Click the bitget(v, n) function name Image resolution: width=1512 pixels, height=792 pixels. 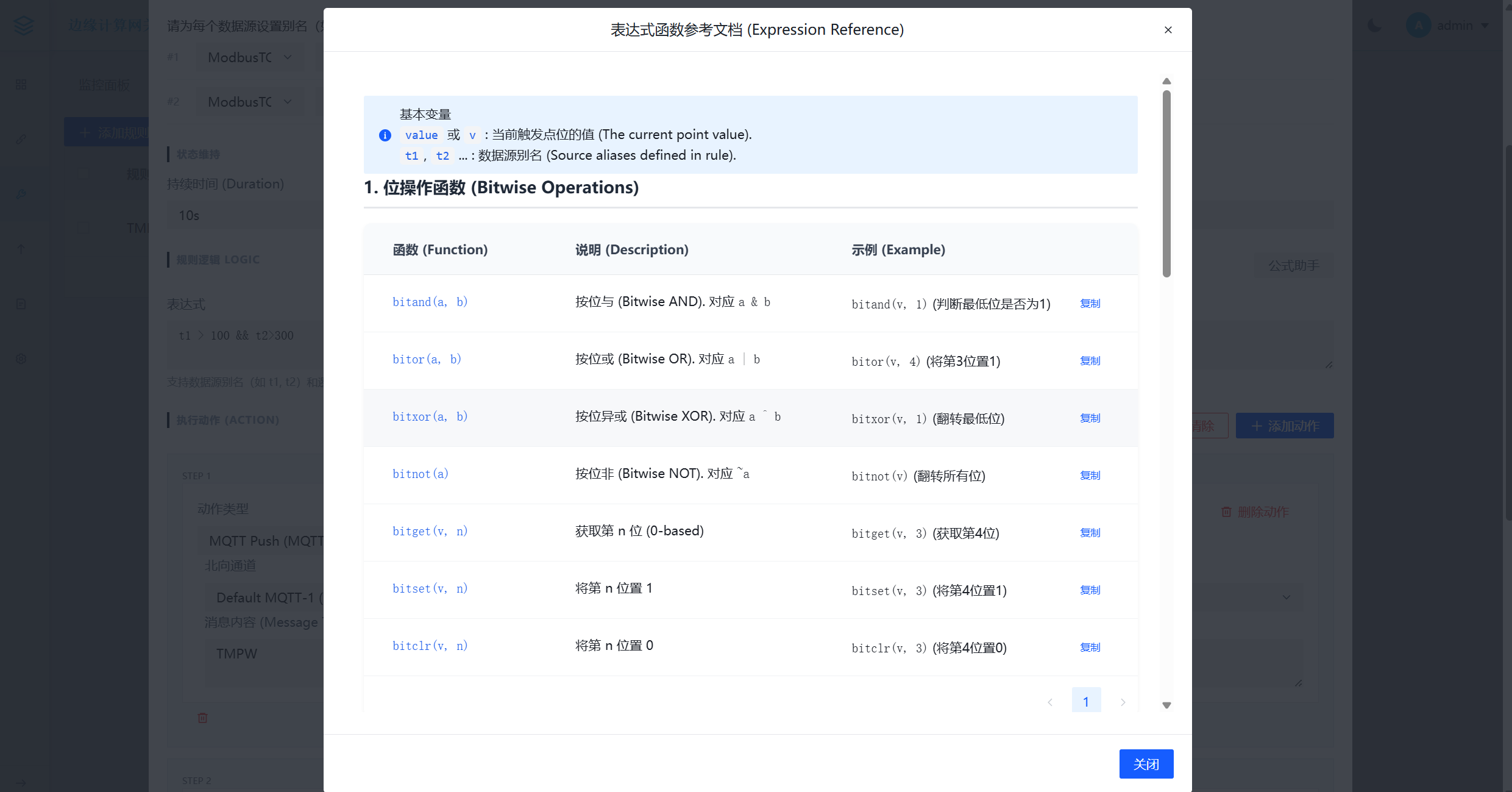430,531
